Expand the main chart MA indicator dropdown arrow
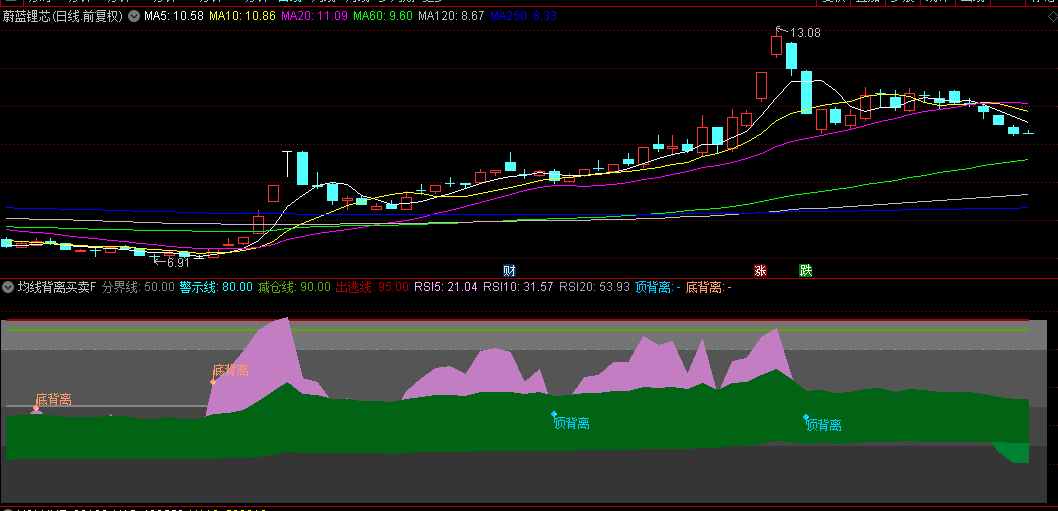The image size is (1058, 511). 134,16
